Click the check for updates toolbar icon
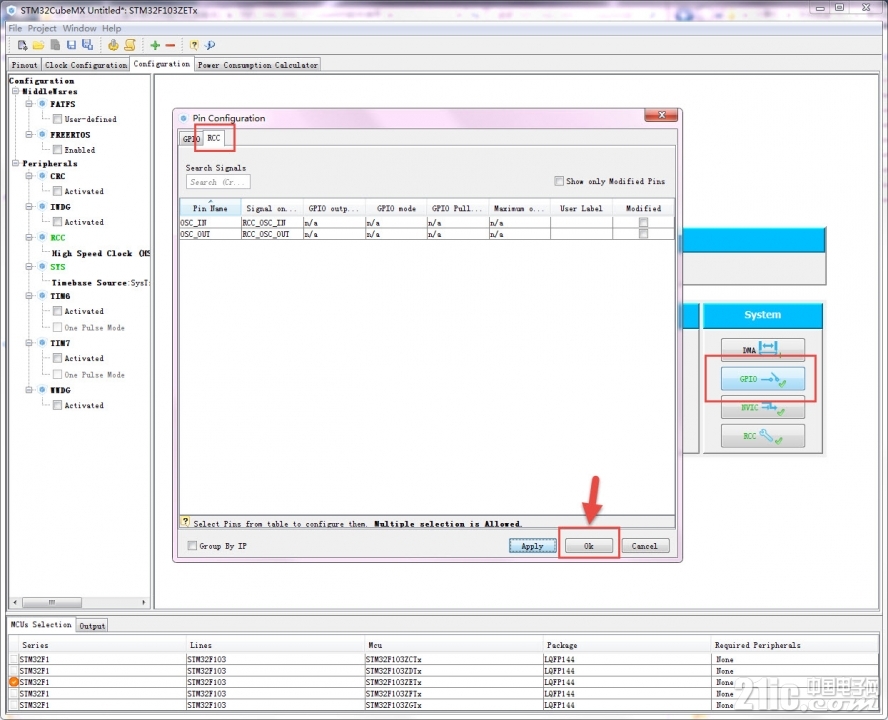This screenshot has height=720, width=888. [x=210, y=45]
